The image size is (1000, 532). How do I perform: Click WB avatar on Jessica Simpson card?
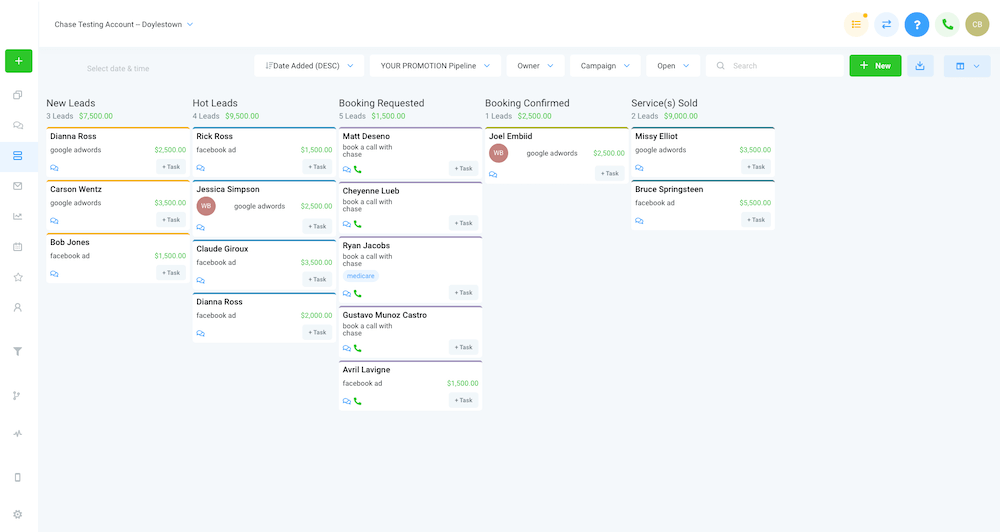pos(206,206)
